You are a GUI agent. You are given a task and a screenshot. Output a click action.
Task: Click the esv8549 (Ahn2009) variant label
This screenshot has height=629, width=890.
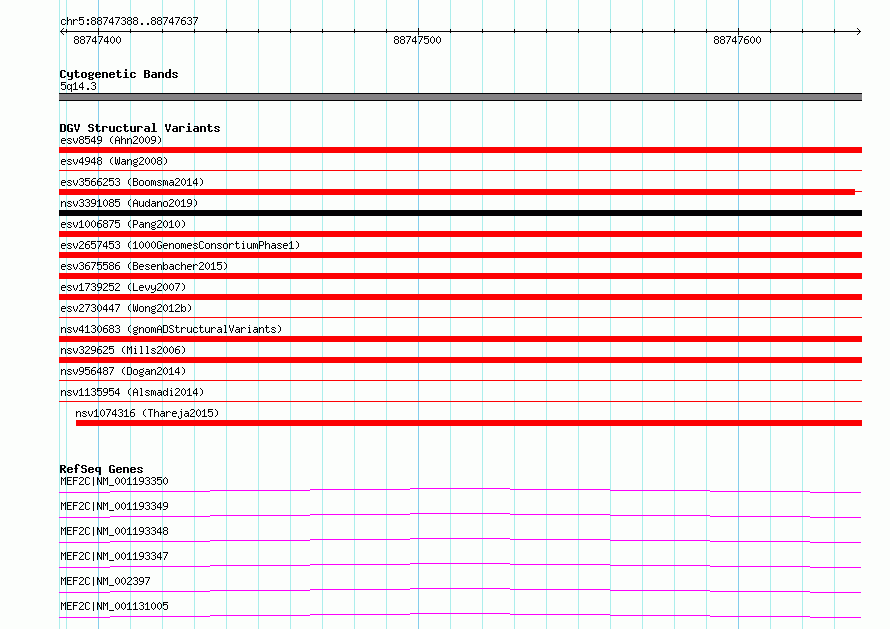111,140
